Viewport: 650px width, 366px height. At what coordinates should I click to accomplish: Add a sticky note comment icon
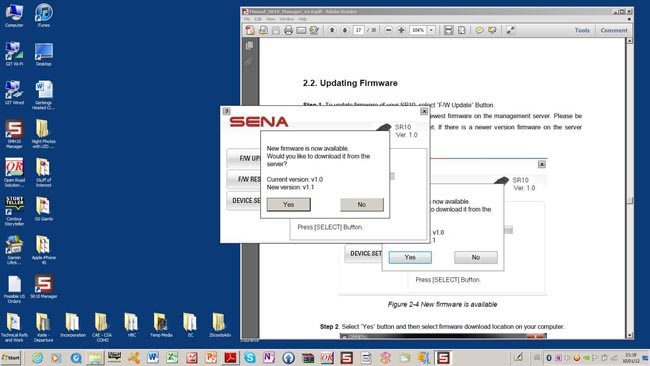pos(480,30)
